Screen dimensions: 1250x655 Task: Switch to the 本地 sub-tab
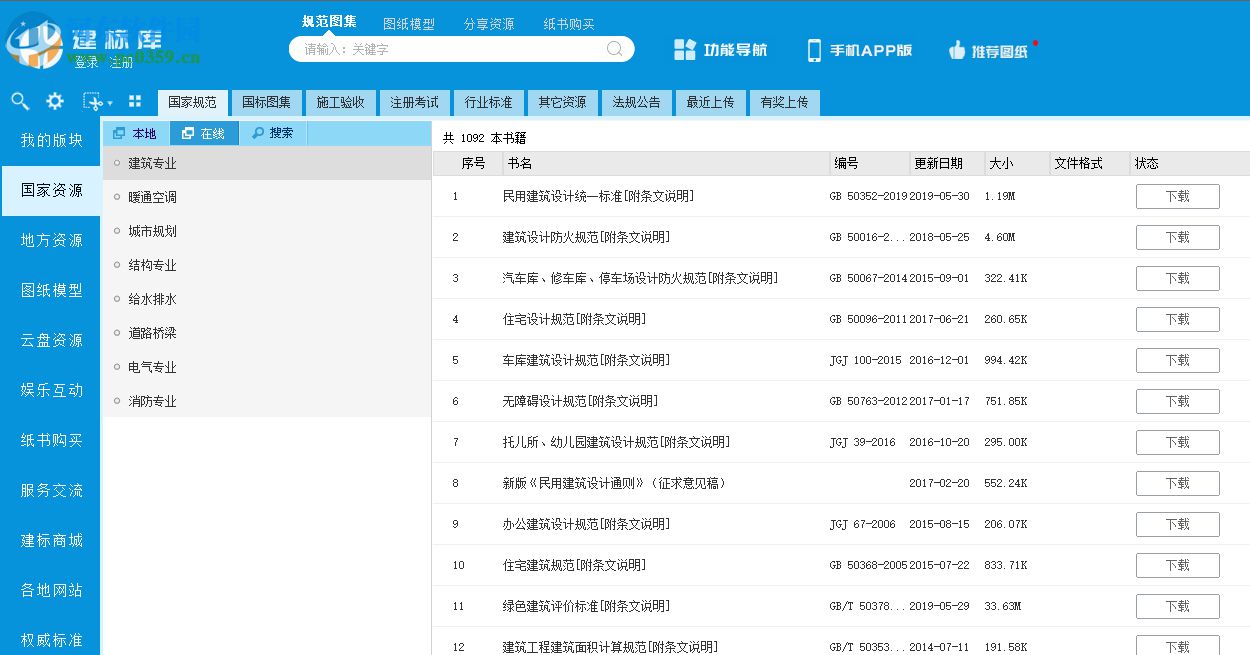point(136,133)
